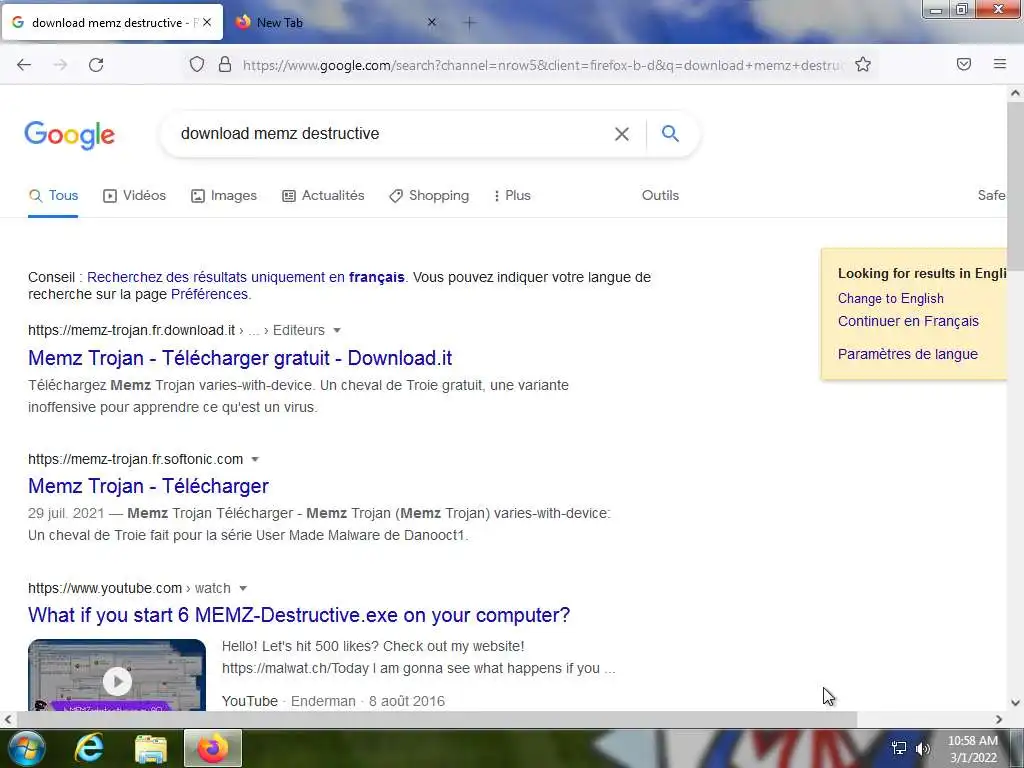Click the vertical scrollbar down arrow
The height and width of the screenshot is (768, 1024).
pos(1015,703)
